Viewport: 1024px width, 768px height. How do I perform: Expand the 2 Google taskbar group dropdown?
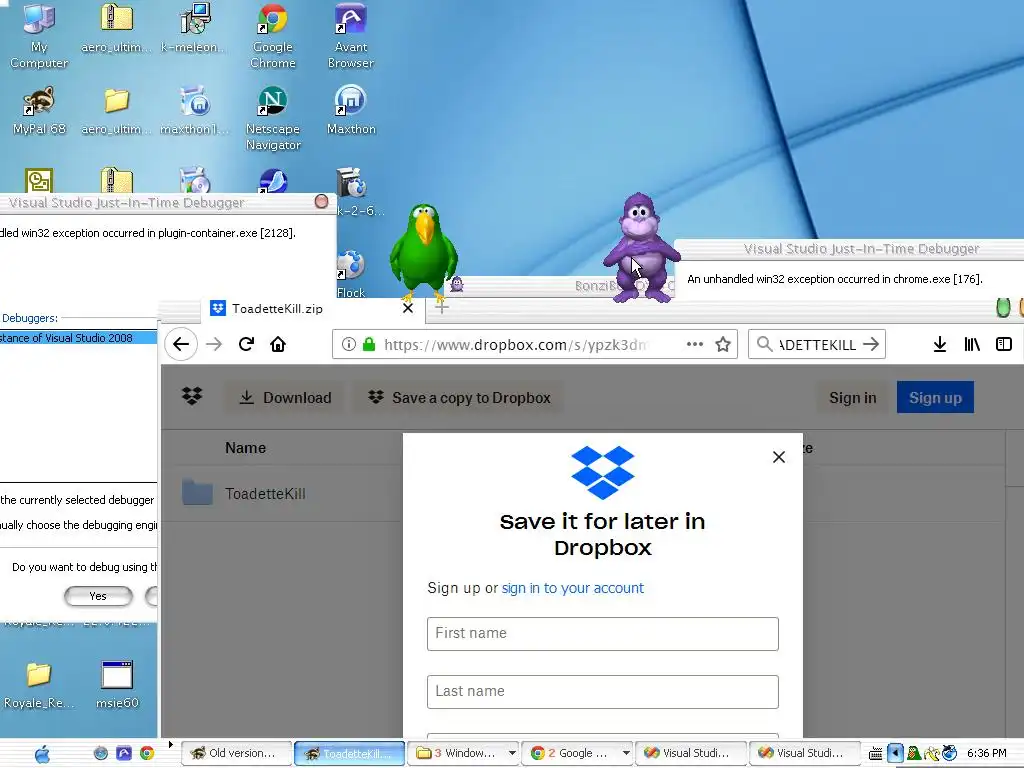point(626,753)
